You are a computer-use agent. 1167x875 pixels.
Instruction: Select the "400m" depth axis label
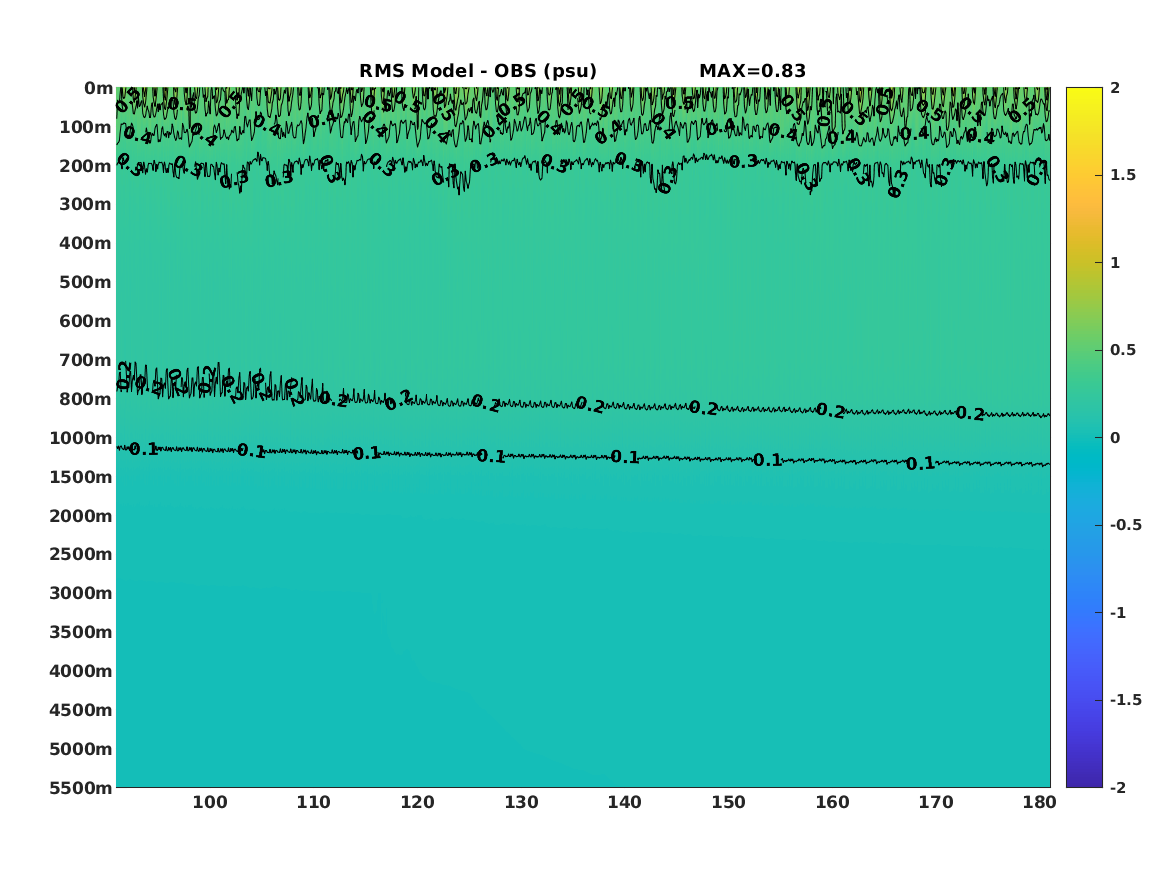click(86, 243)
